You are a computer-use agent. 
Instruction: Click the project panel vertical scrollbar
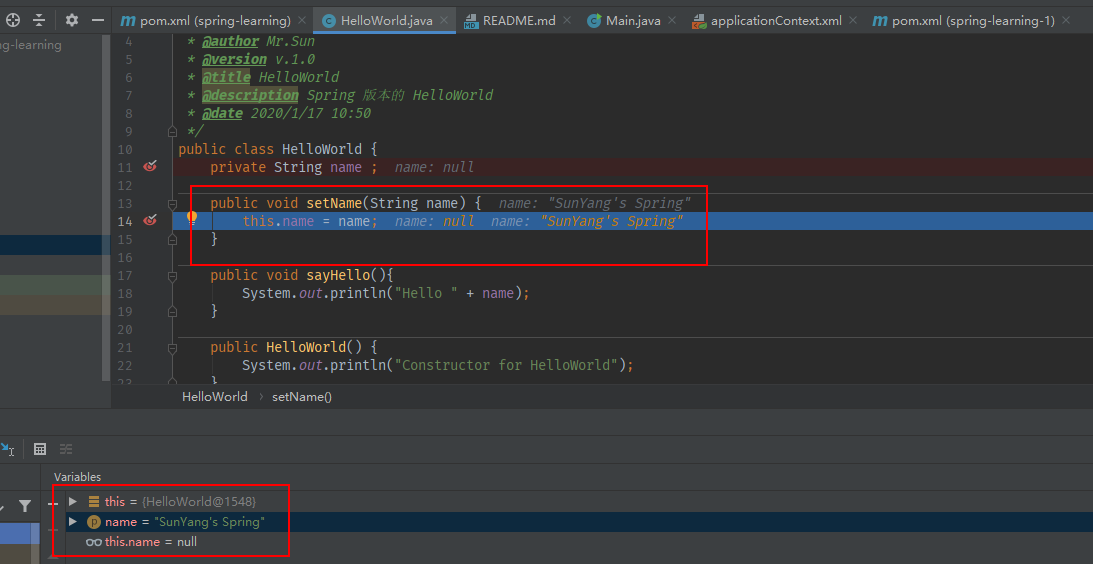106,208
